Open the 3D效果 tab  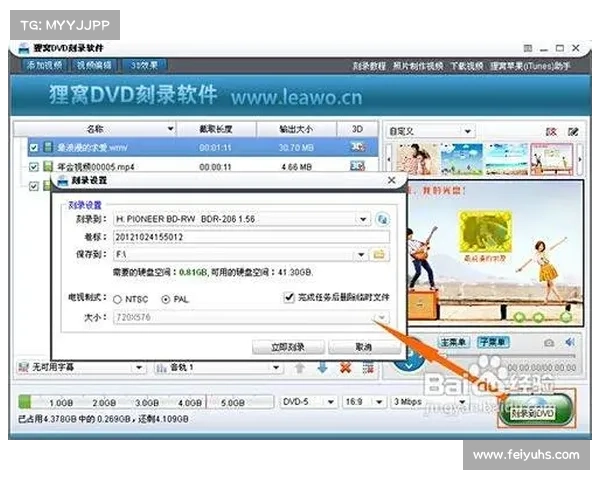143,65
